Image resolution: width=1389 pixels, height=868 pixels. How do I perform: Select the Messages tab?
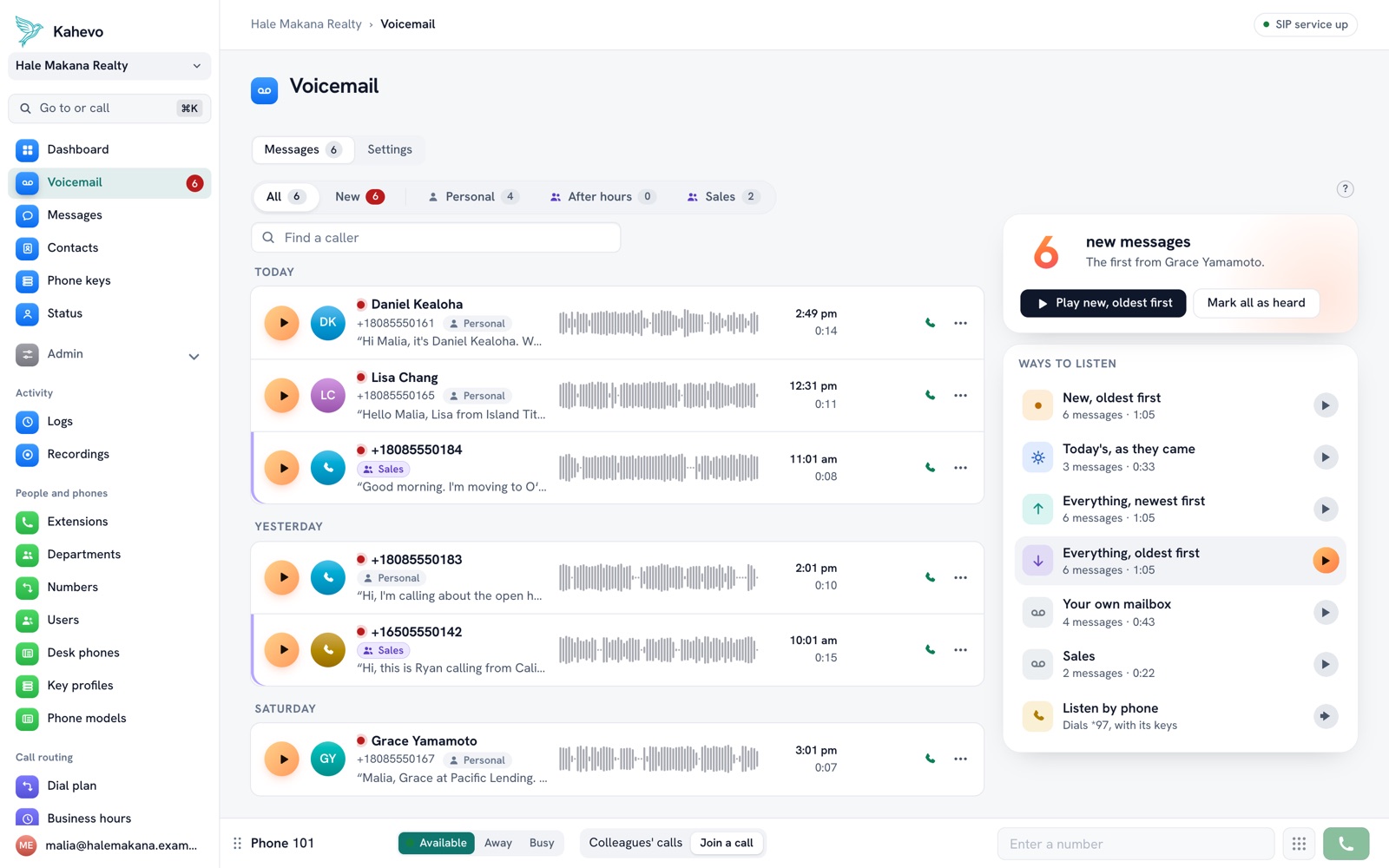click(303, 149)
